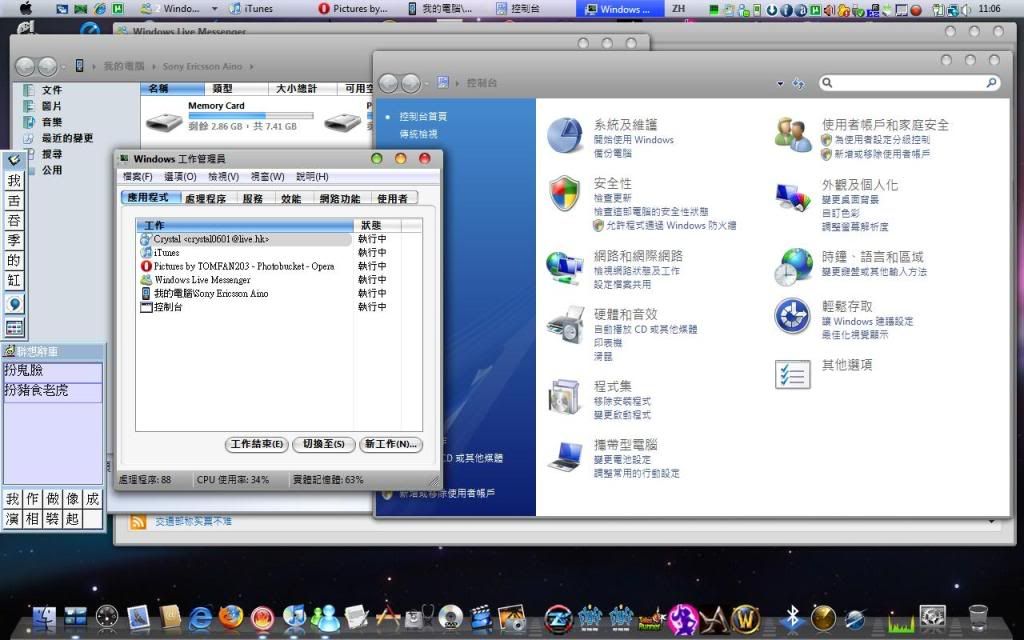Open iTunes from the dock

[x=294, y=616]
